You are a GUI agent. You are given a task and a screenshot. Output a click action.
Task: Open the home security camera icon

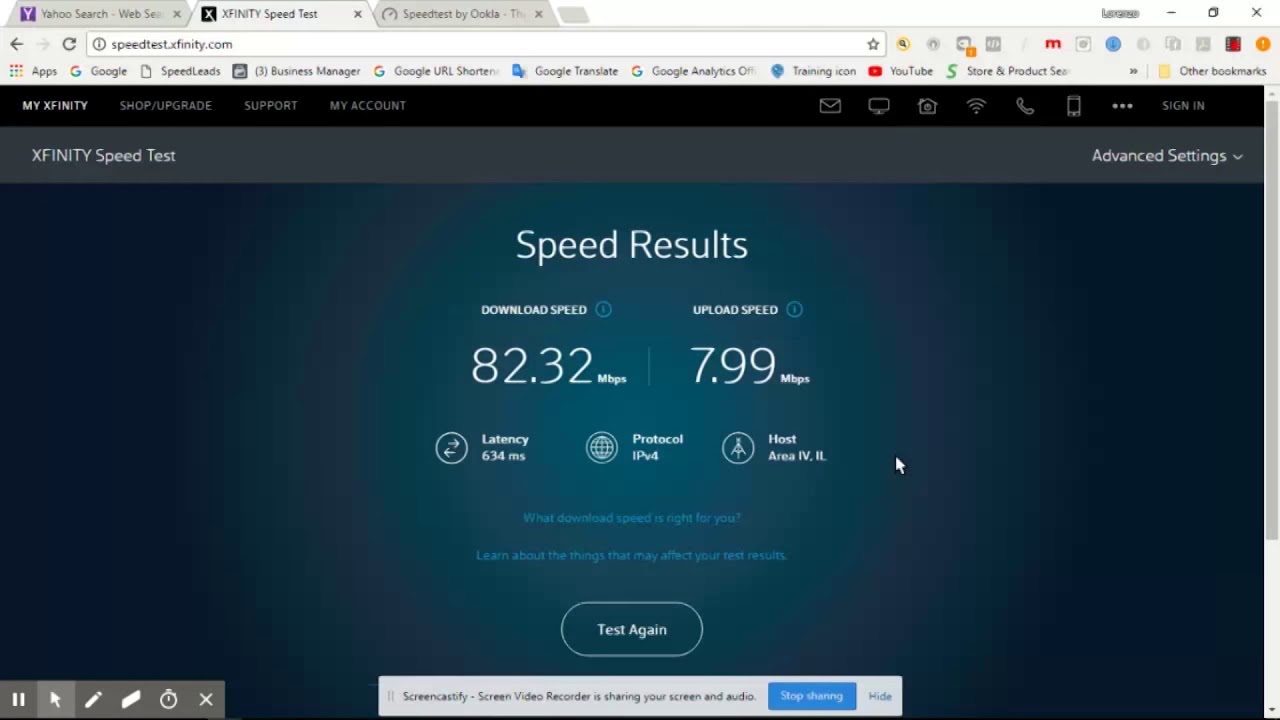pyautogui.click(x=928, y=105)
